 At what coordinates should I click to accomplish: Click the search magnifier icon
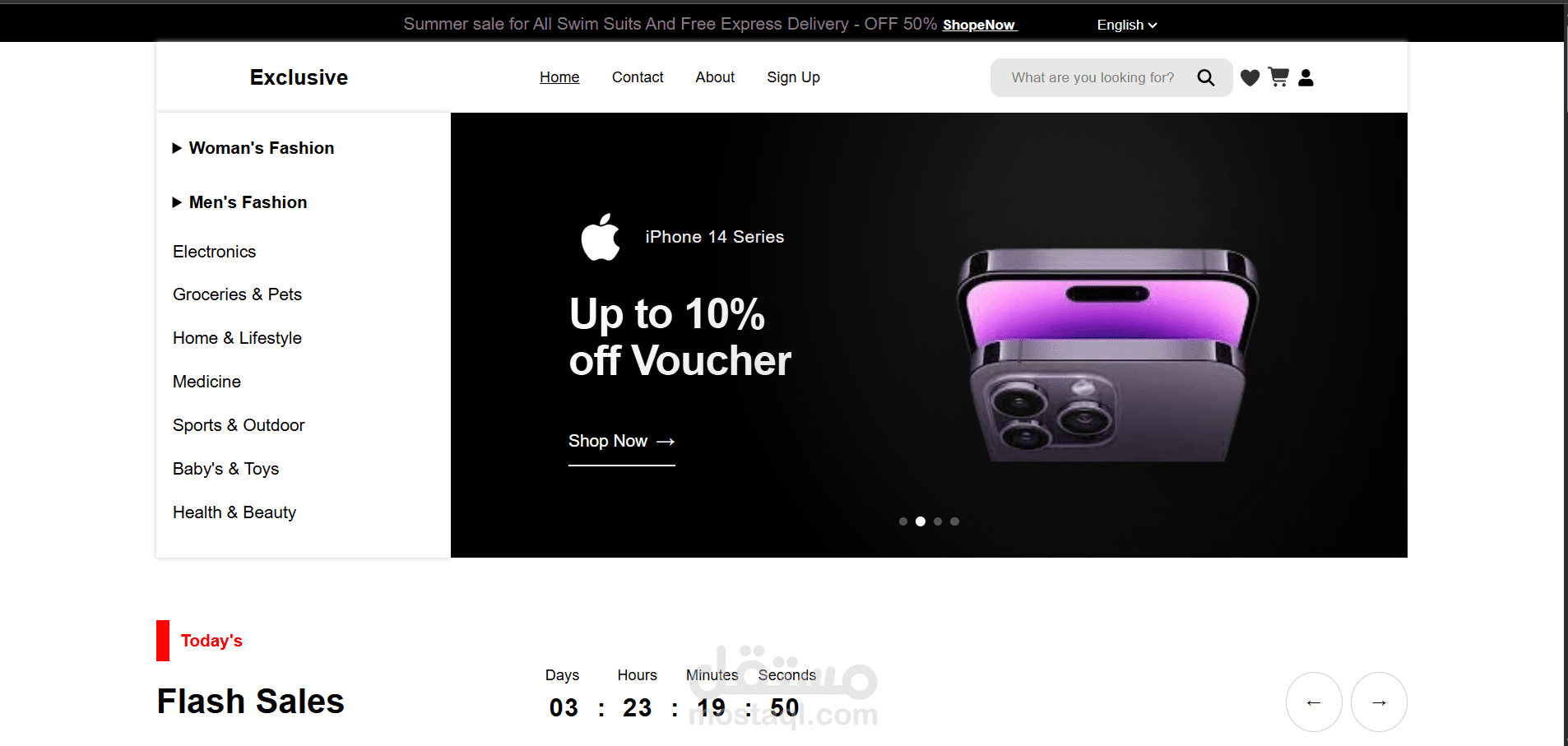(x=1205, y=77)
